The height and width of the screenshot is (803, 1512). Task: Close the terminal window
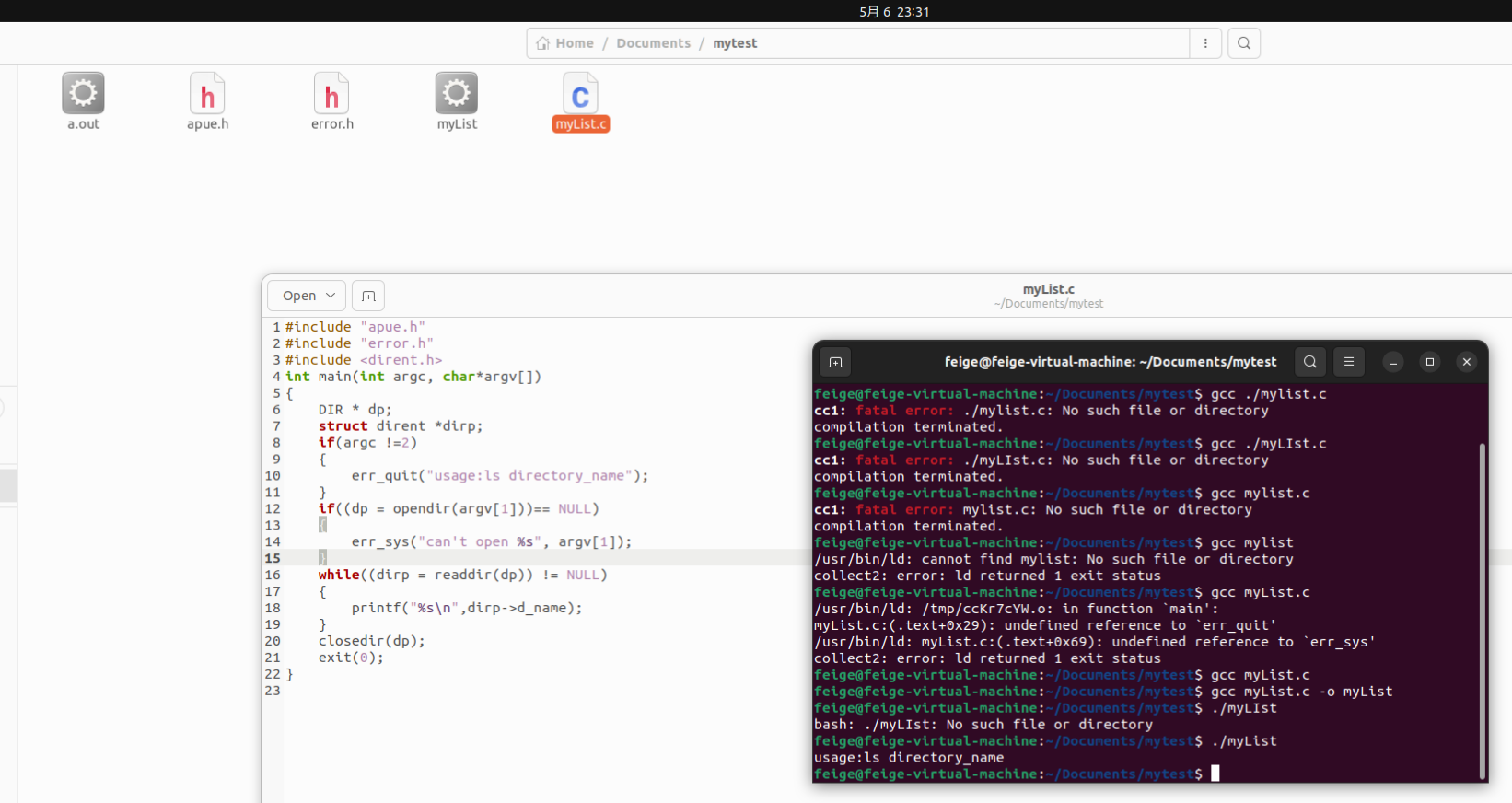click(x=1467, y=362)
